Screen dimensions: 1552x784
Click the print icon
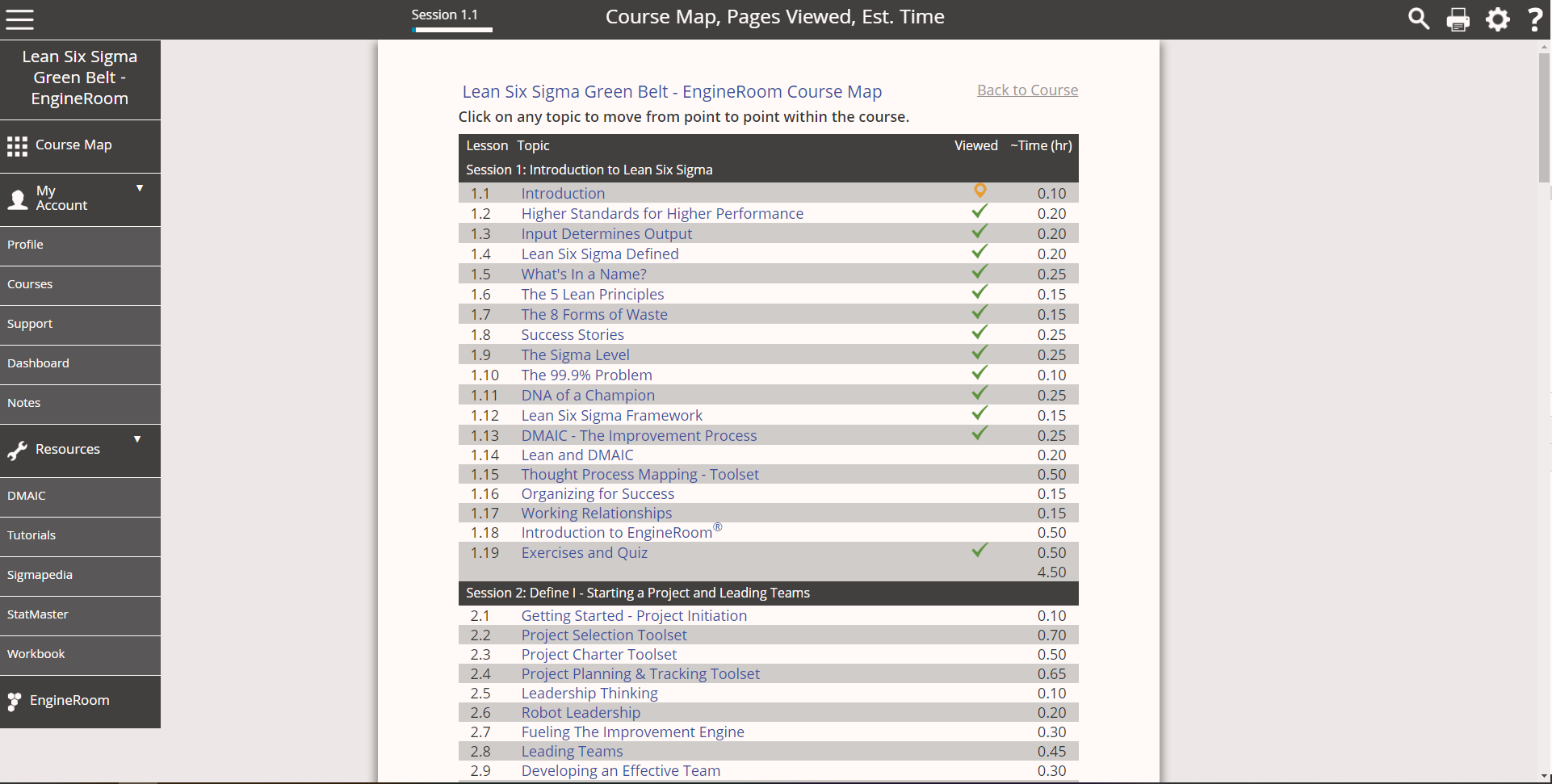click(x=1458, y=19)
